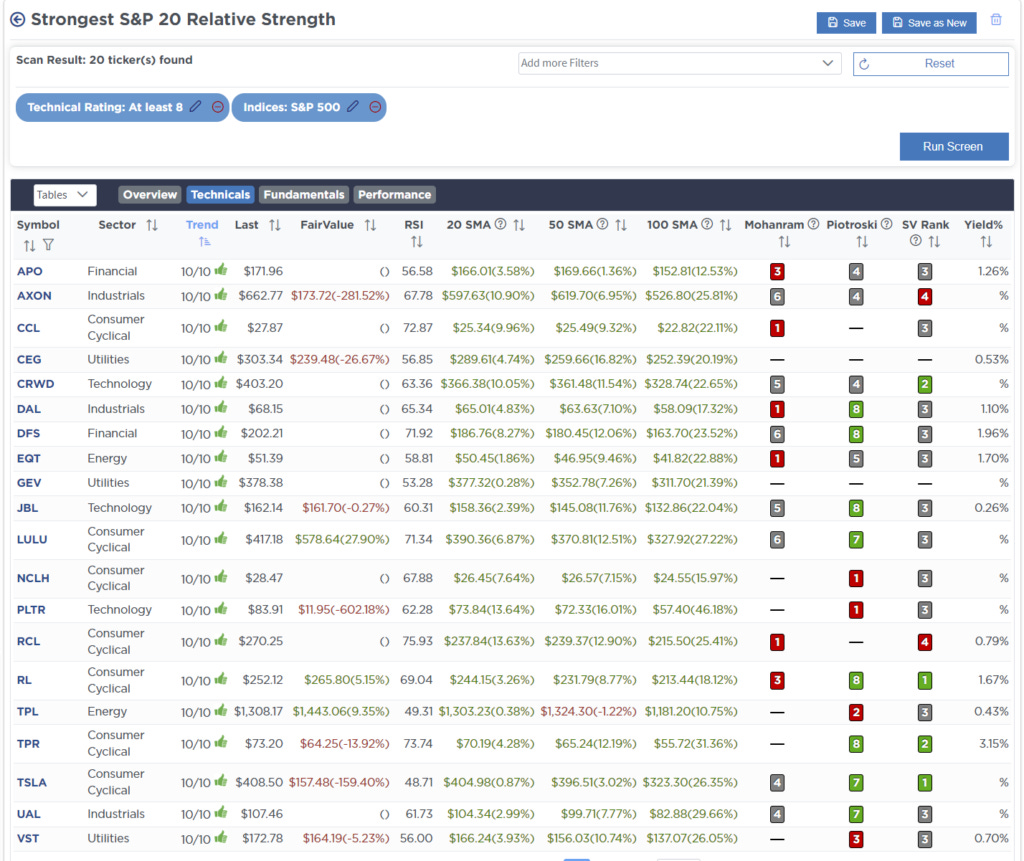Switch to the Fundamentals tab

(303, 194)
